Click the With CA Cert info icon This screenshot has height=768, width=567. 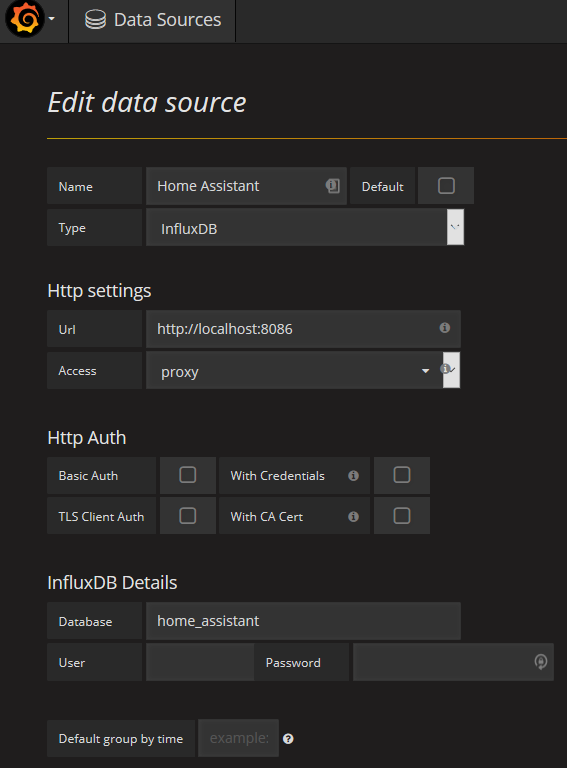click(354, 517)
